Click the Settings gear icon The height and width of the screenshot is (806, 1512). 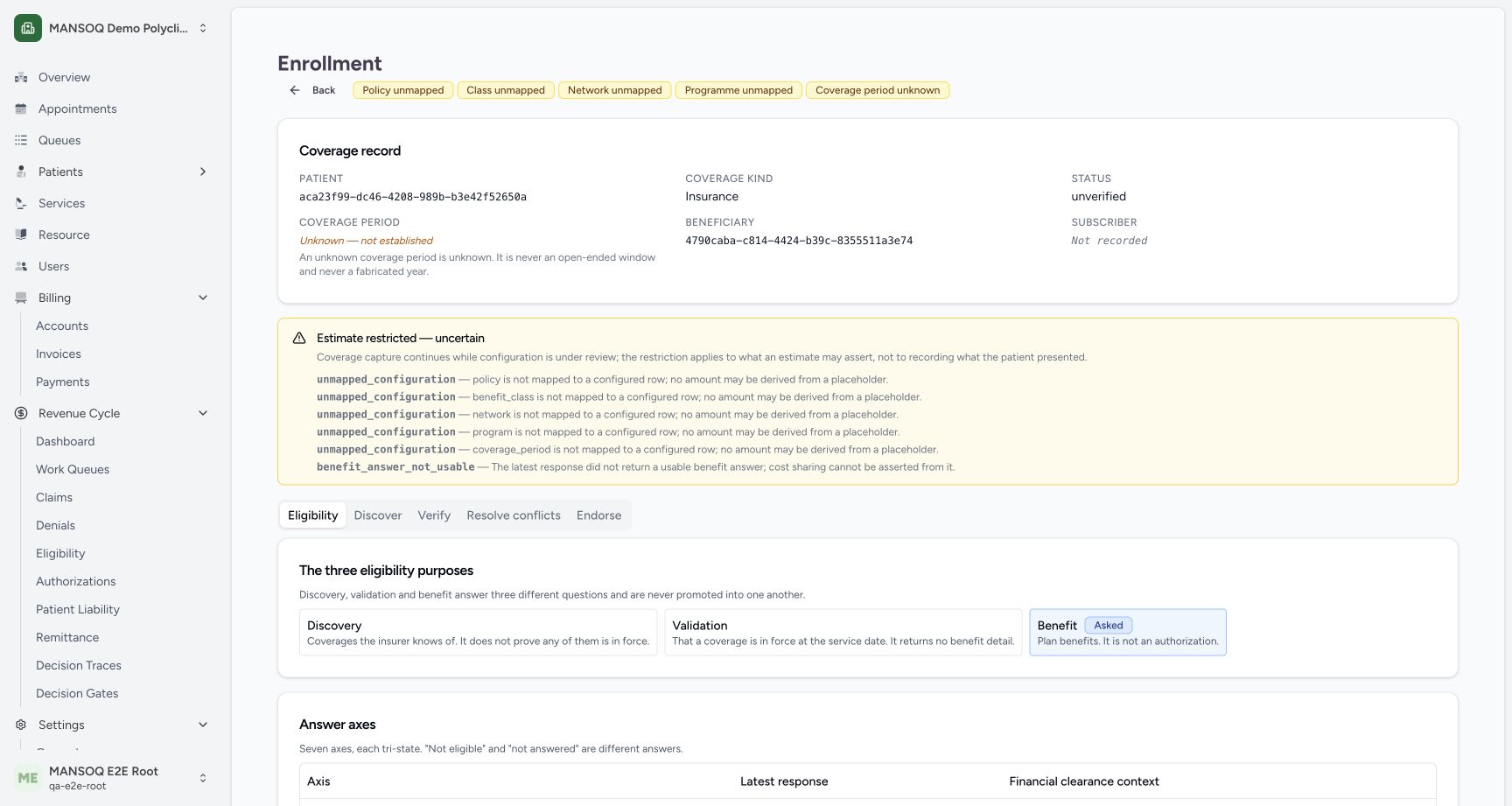(x=21, y=725)
